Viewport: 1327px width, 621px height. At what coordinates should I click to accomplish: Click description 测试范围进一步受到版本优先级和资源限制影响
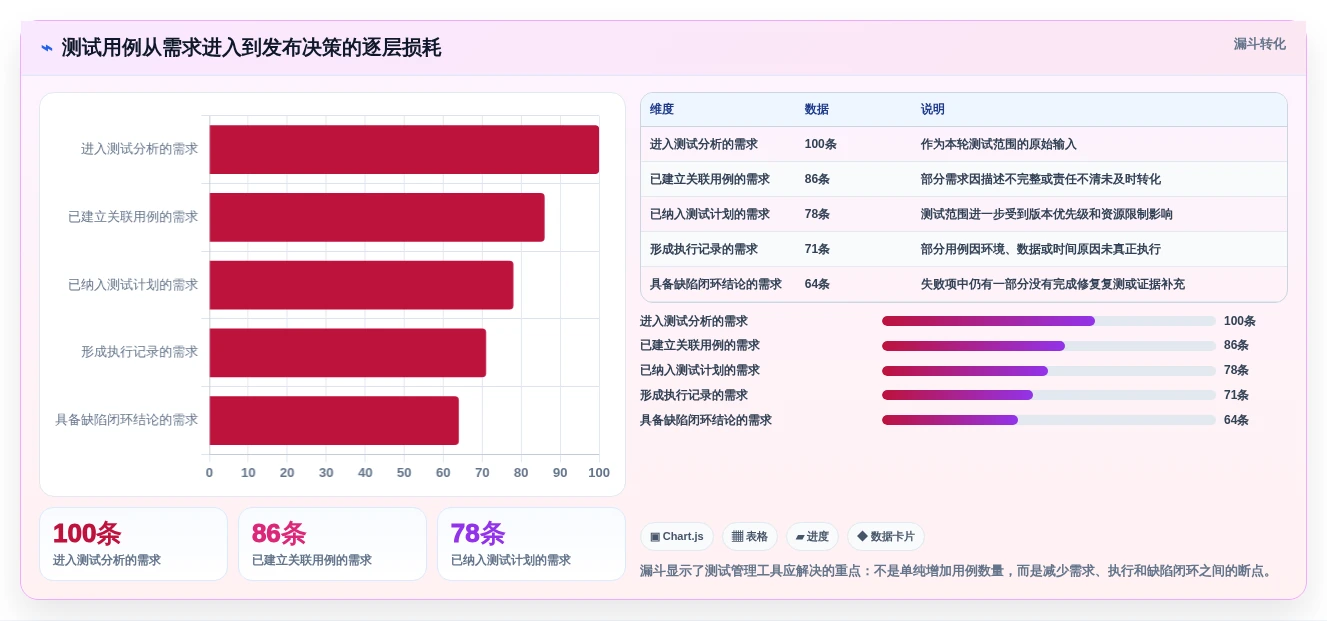1047,214
